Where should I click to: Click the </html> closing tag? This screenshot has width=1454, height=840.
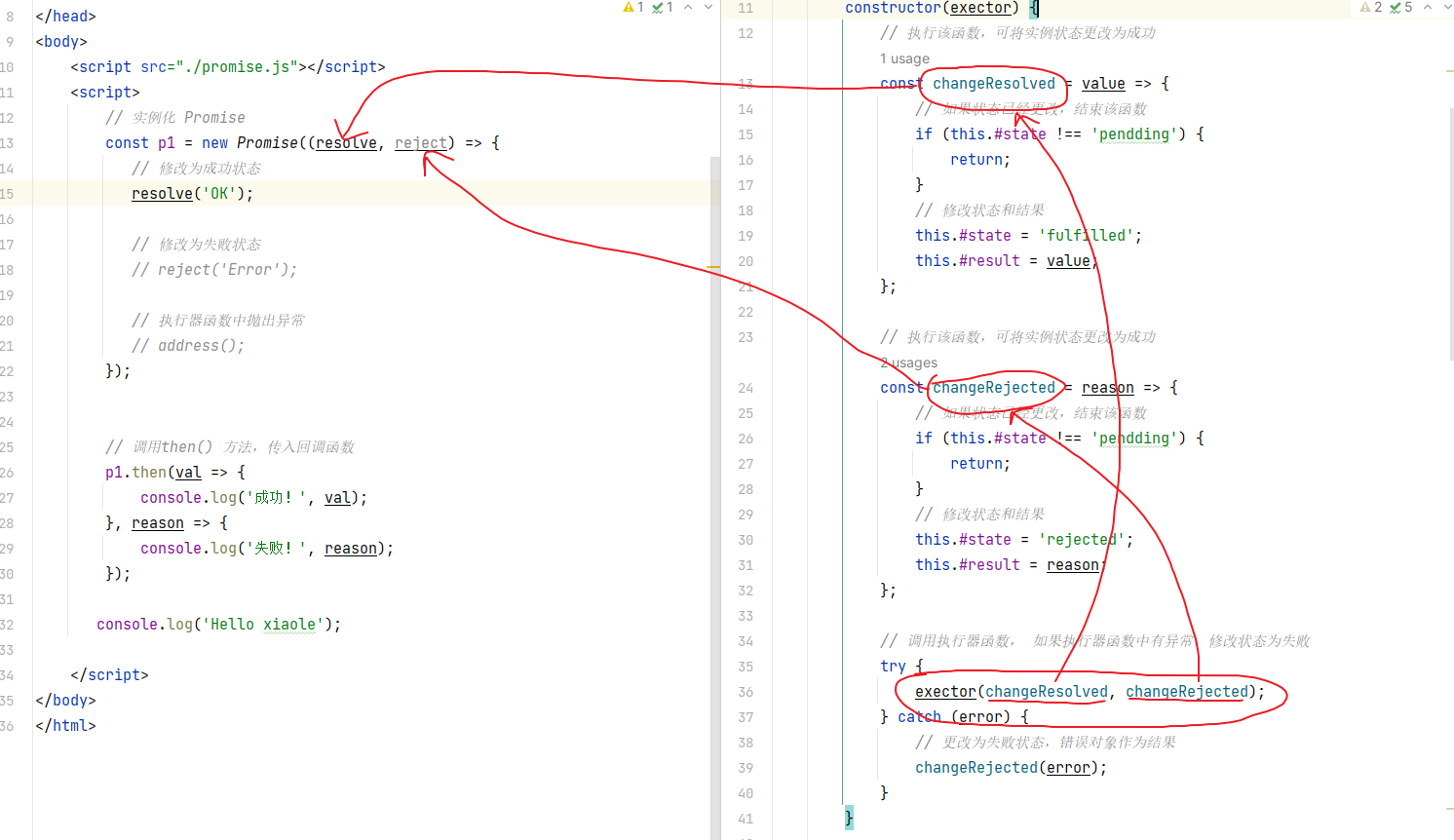pos(65,726)
